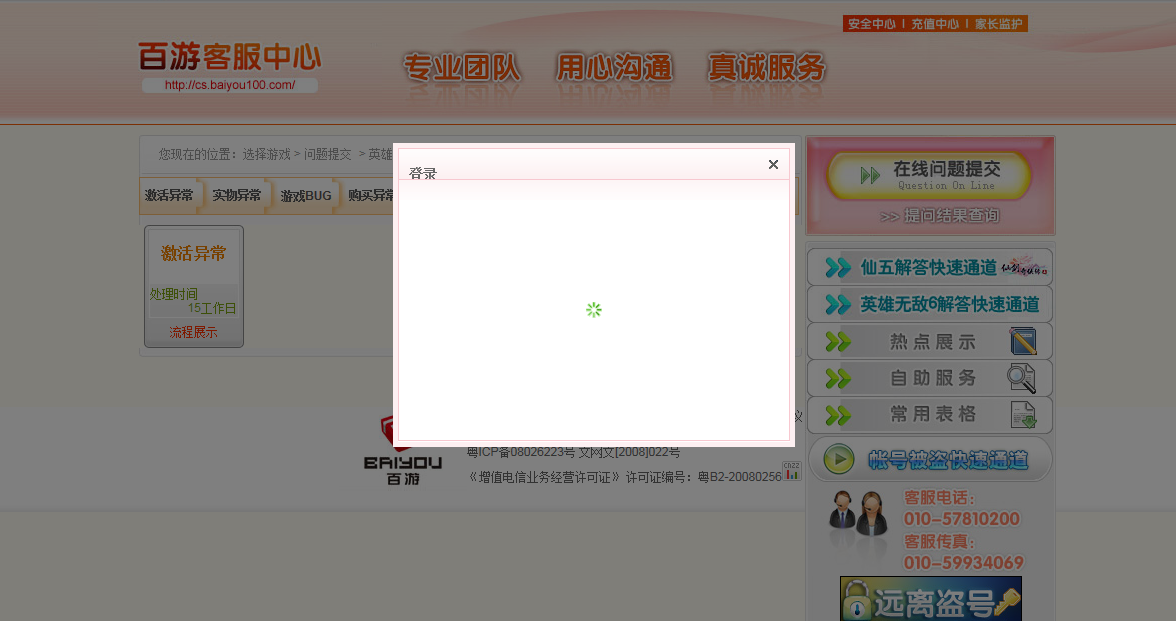Click the 流程展示 link in 激活异常 card

pyautogui.click(x=193, y=332)
